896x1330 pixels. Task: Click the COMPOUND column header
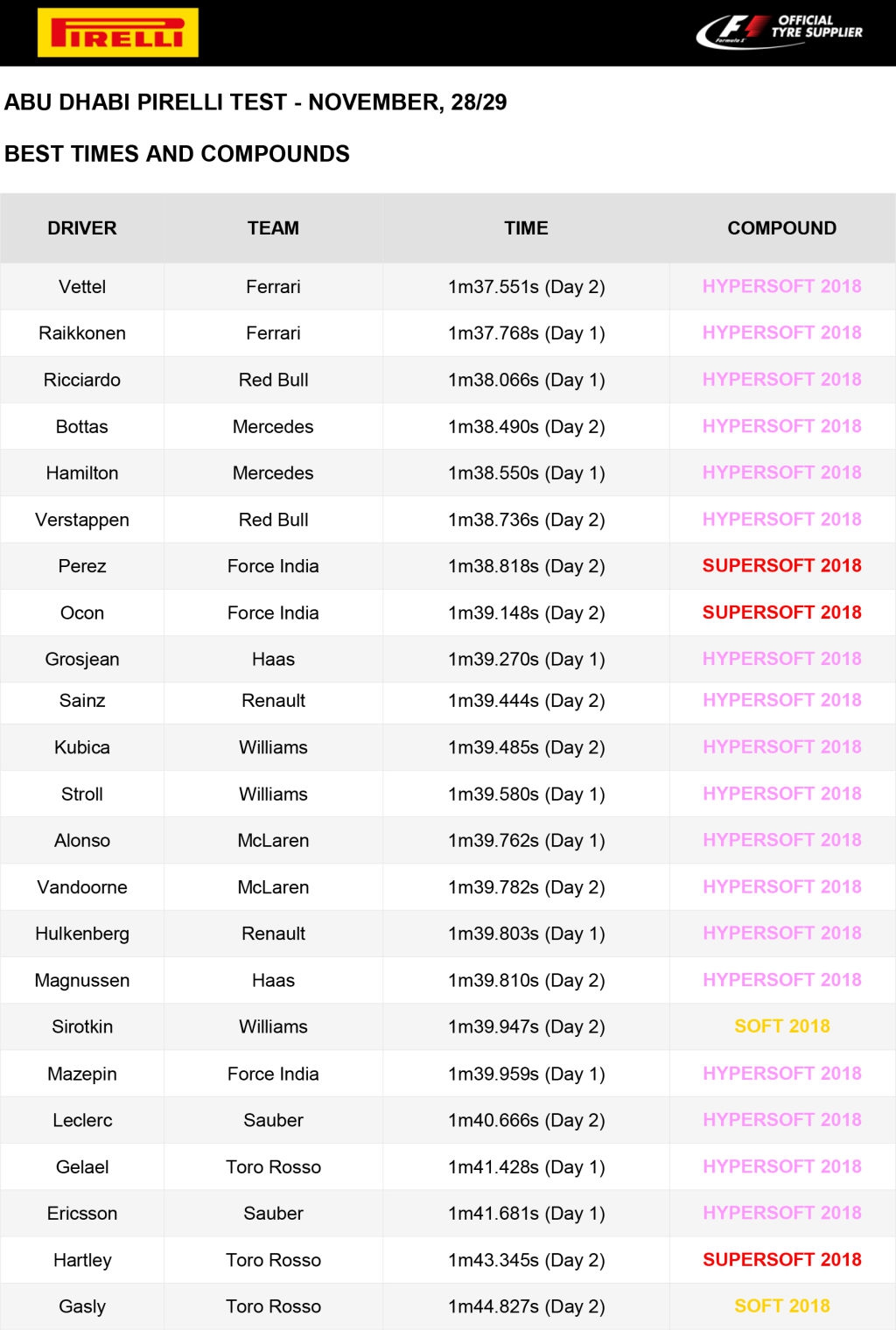[x=781, y=228]
